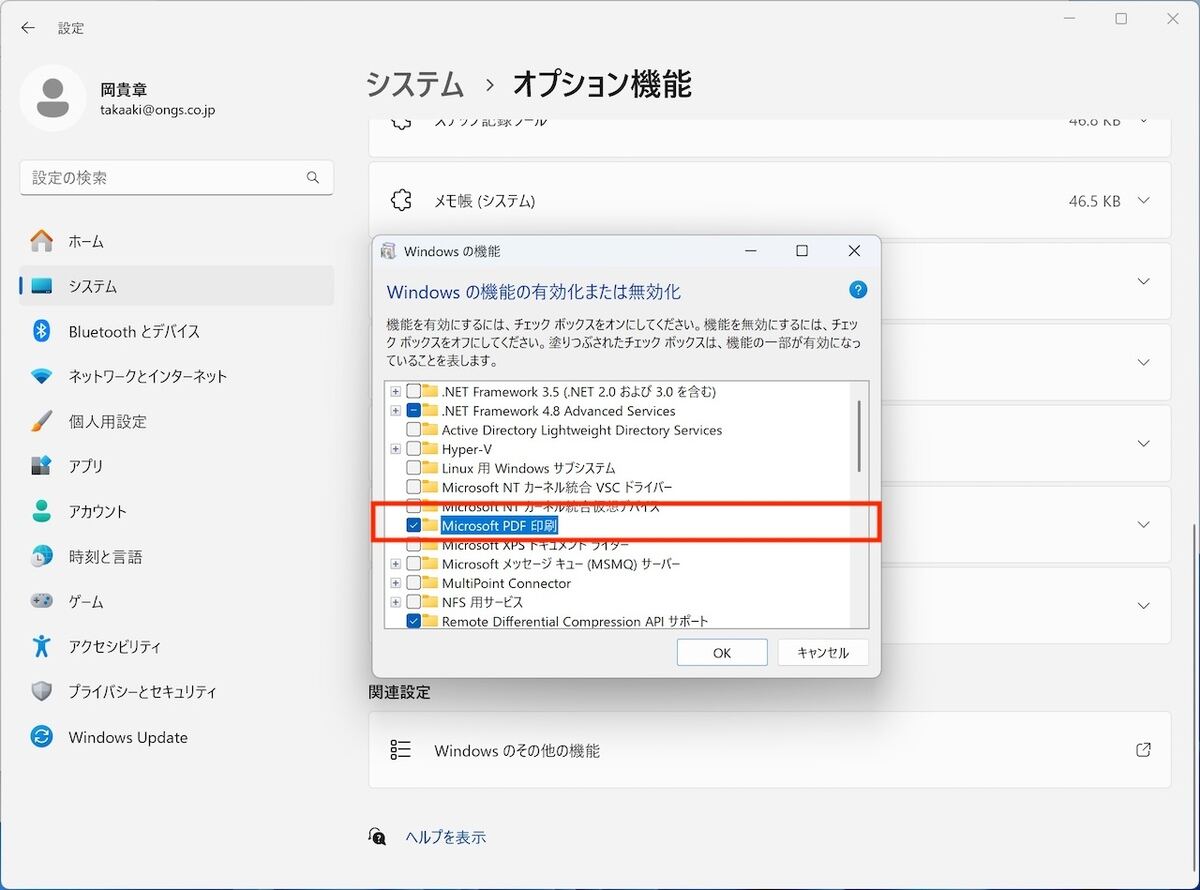This screenshot has width=1200, height=890.
Task: Maximize the Windows の機能 dialog
Action: click(801, 251)
